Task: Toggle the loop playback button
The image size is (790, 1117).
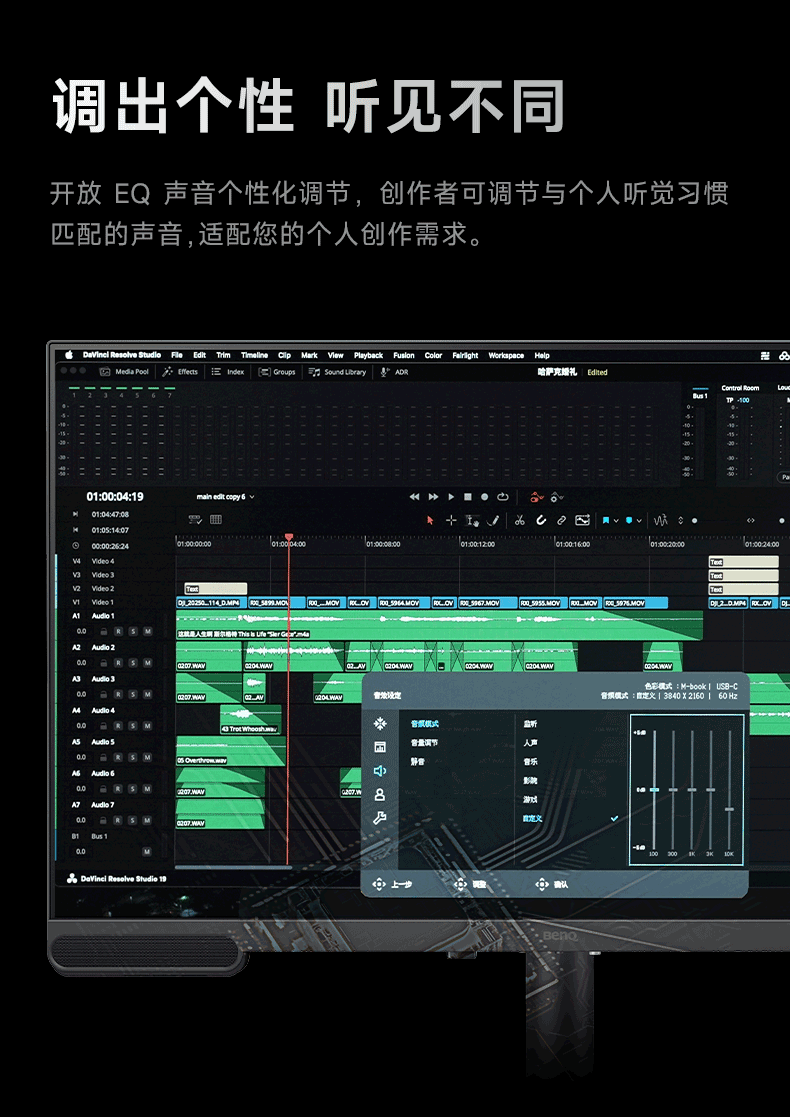Action: (x=503, y=497)
